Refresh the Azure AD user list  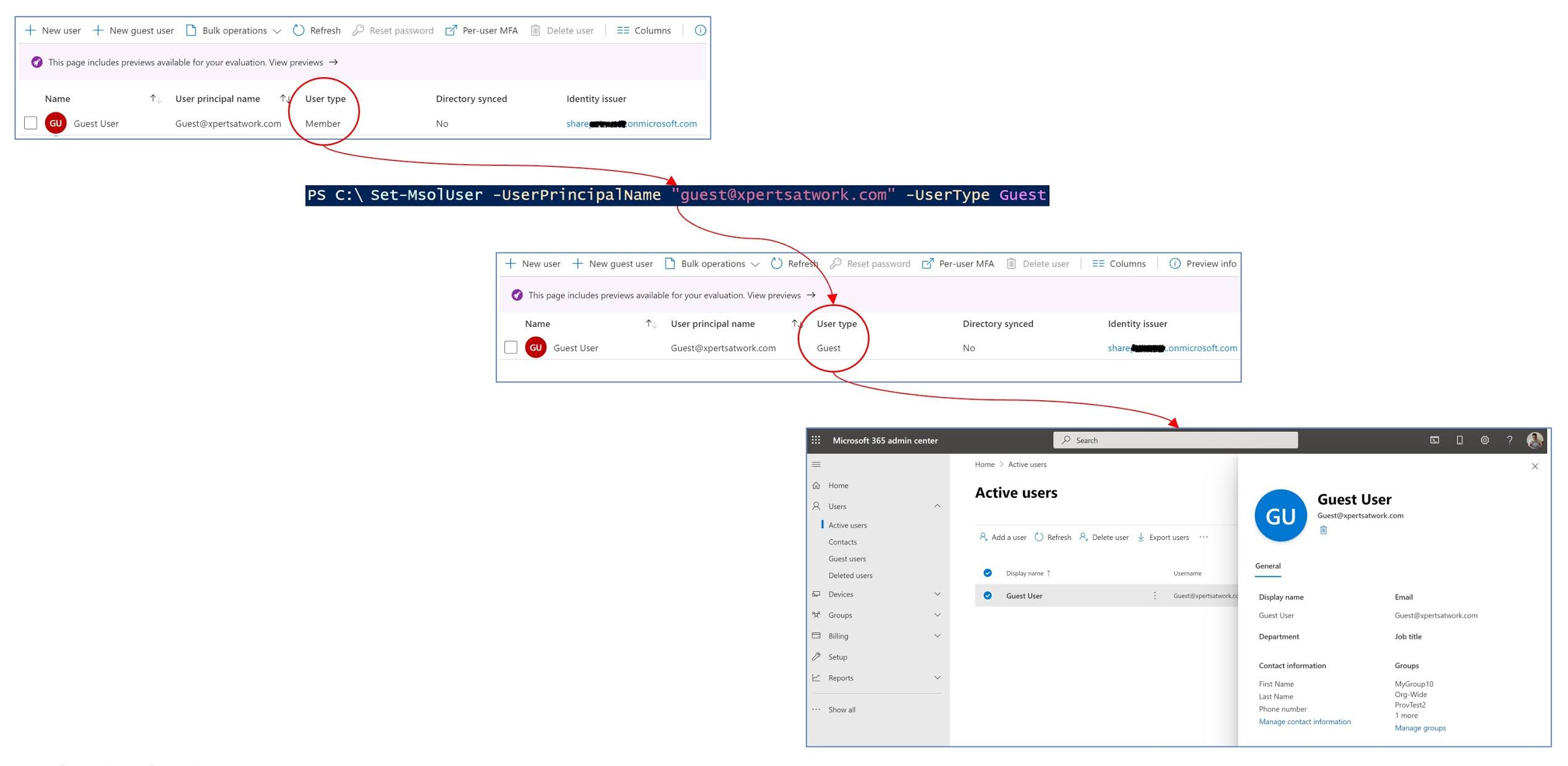316,30
